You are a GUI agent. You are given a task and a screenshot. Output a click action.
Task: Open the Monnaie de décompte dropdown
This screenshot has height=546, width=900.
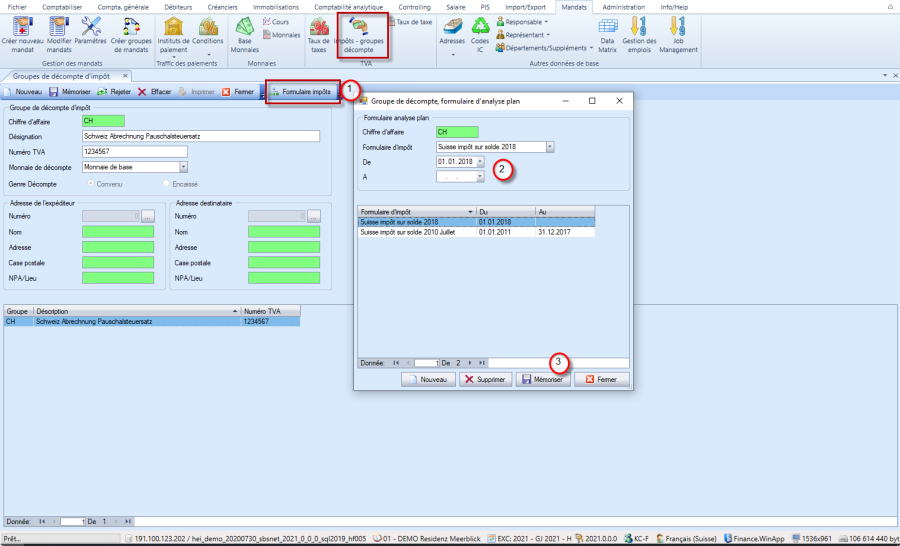click(x=184, y=167)
